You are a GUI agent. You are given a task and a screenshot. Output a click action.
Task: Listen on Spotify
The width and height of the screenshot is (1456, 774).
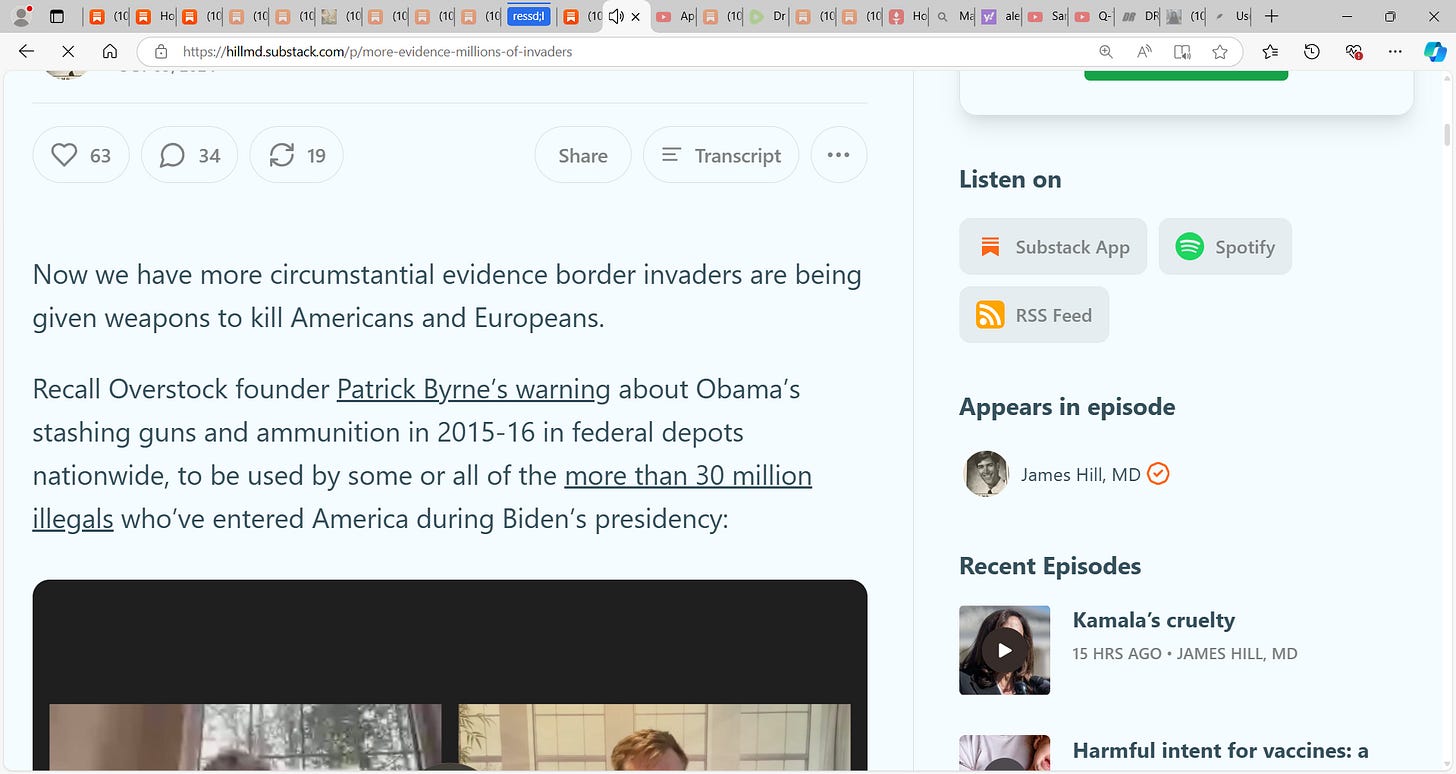[x=1225, y=246]
